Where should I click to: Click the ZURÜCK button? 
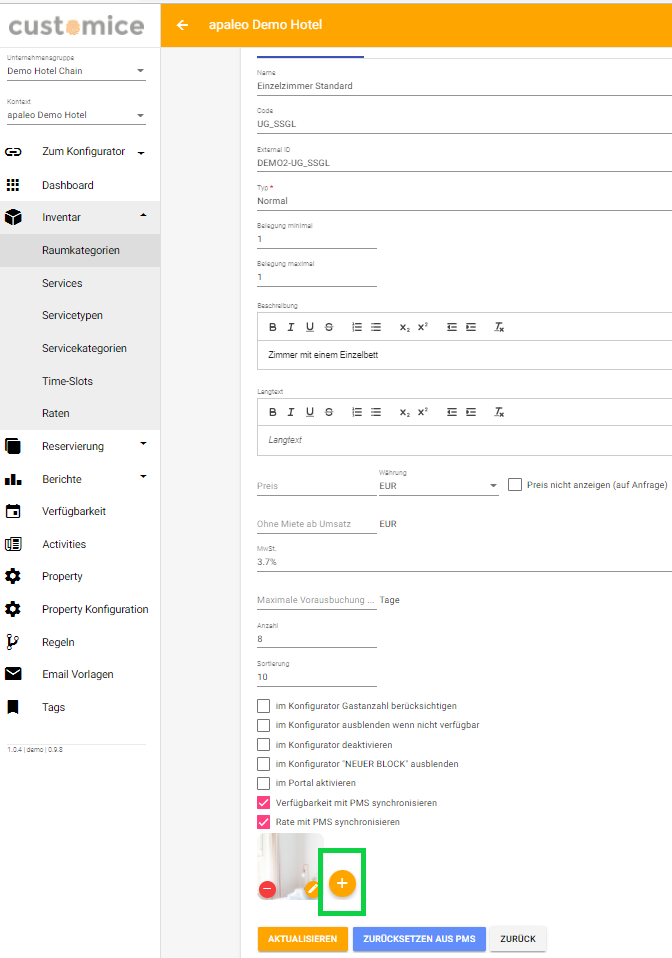tap(518, 939)
